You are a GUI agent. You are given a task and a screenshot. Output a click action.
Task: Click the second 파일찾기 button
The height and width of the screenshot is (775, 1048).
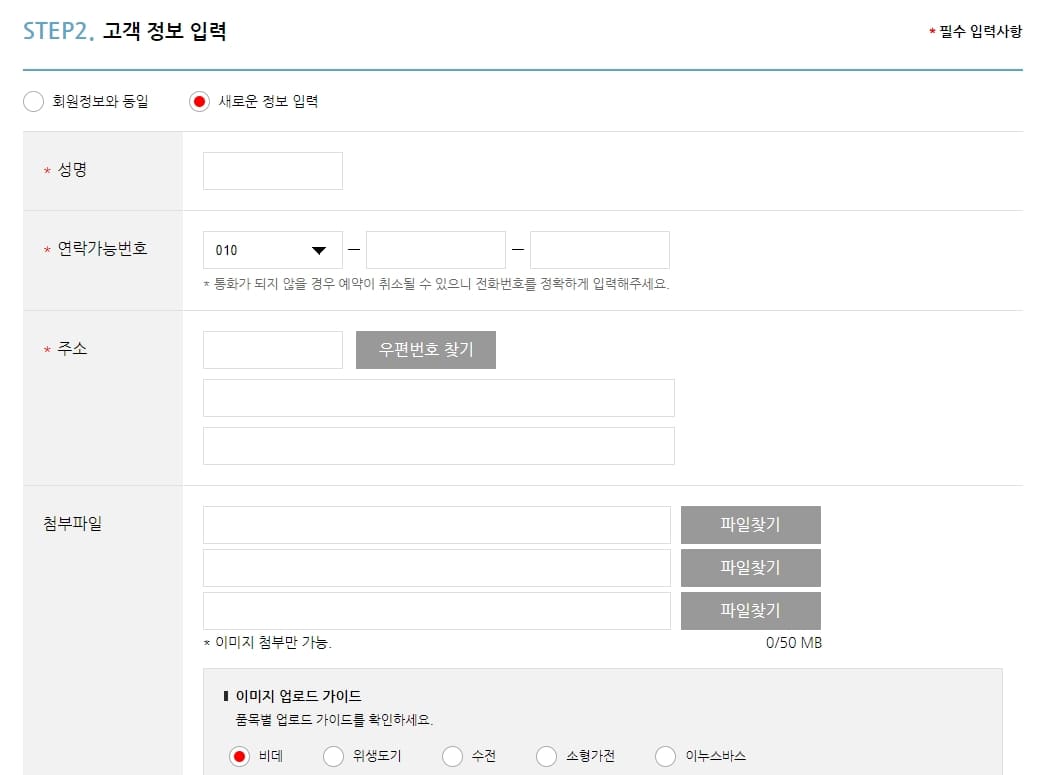pyautogui.click(x=750, y=567)
